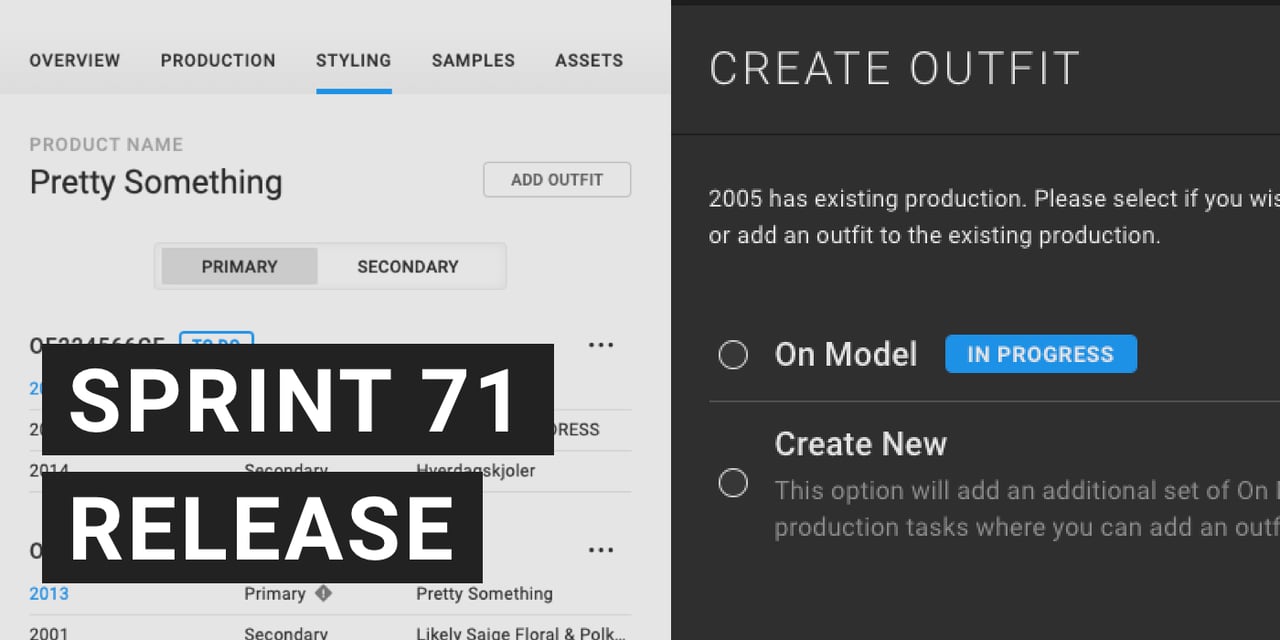Open the Production tab
This screenshot has width=1280, height=640.
218,61
